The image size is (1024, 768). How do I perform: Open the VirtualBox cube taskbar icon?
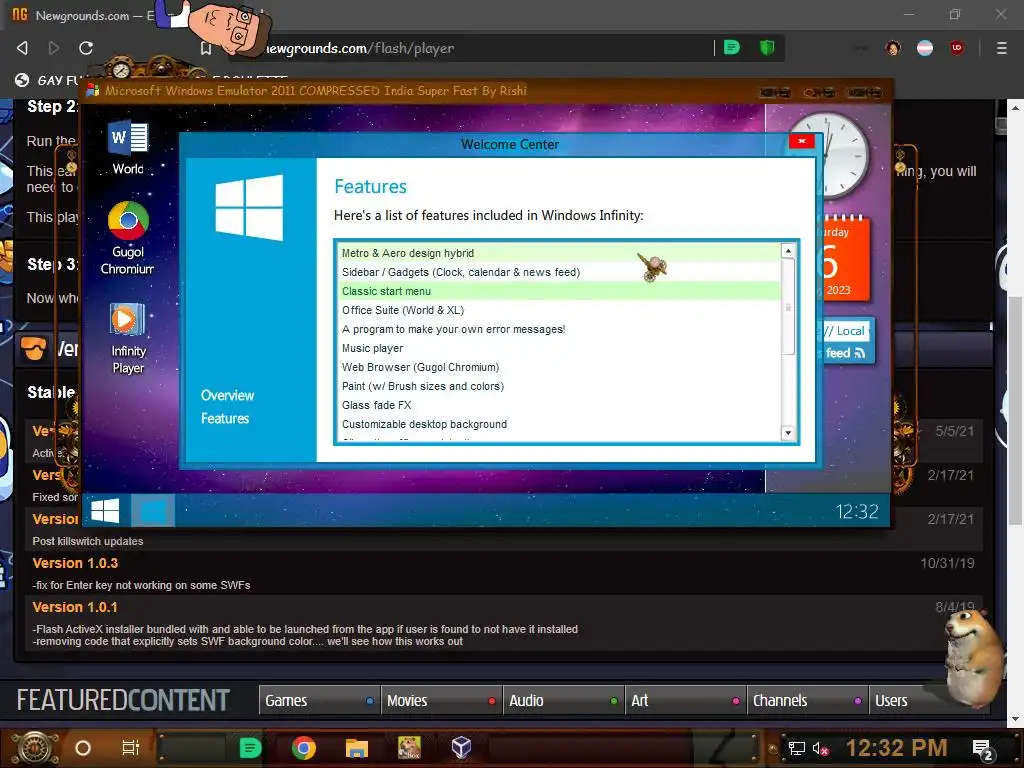pos(462,748)
